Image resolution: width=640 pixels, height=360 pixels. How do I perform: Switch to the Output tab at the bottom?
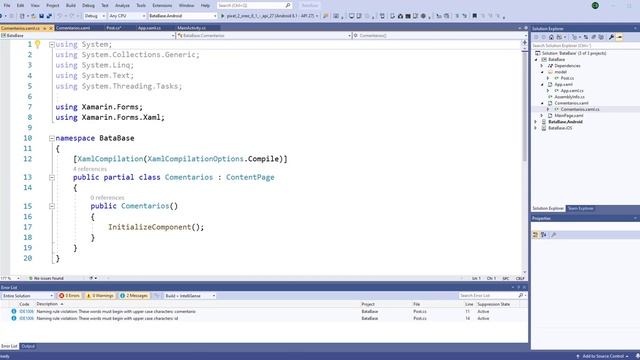(28, 346)
